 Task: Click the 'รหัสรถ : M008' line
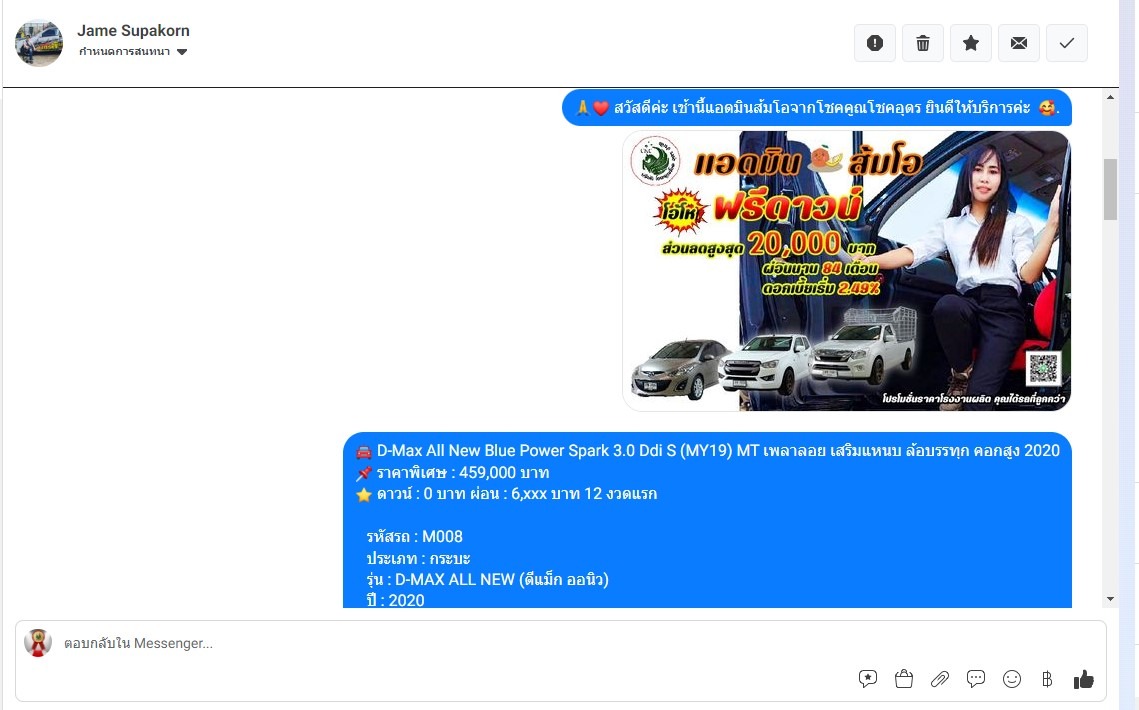click(x=414, y=536)
